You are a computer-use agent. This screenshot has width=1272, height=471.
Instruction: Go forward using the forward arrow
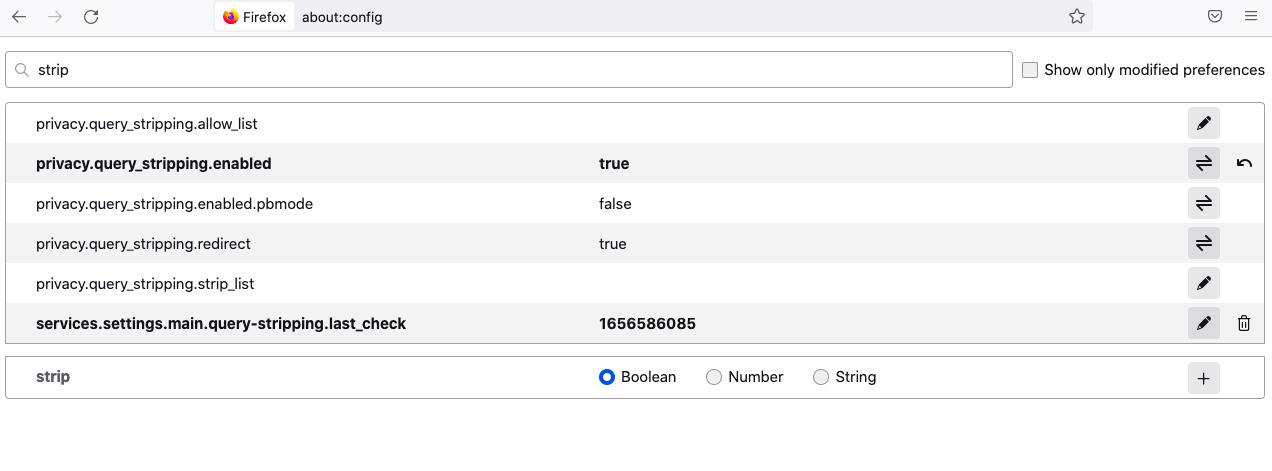pos(55,17)
